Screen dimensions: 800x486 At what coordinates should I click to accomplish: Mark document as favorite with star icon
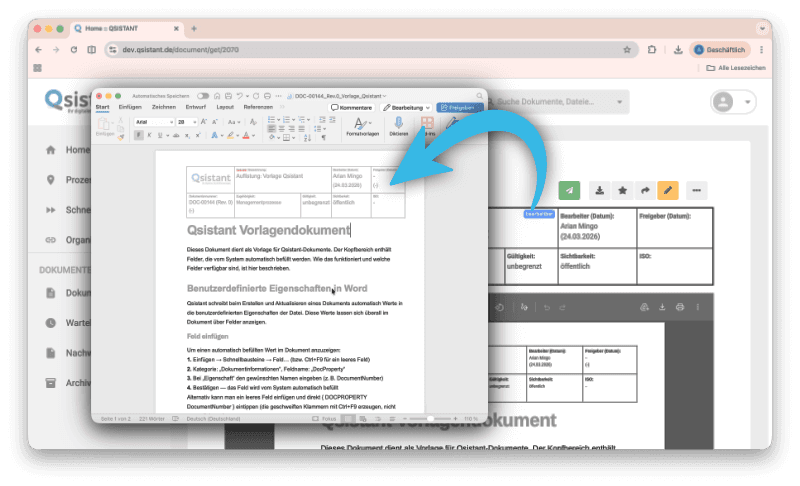(x=623, y=190)
